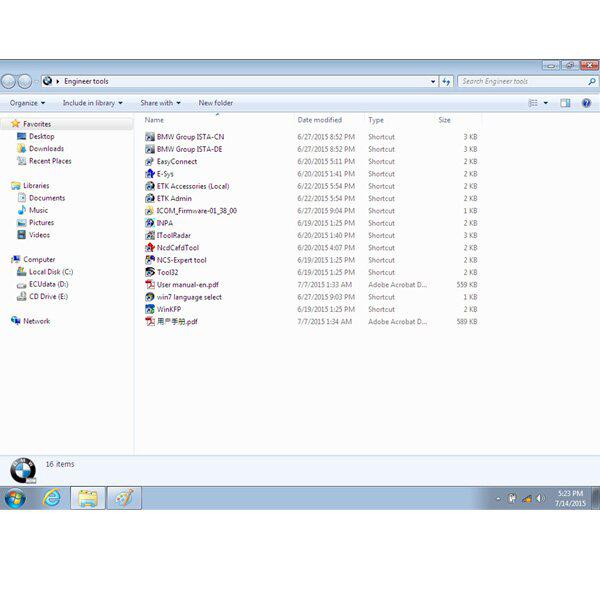The image size is (600, 600).
Task: Select the E-Sys shortcut icon
Action: click(x=150, y=174)
